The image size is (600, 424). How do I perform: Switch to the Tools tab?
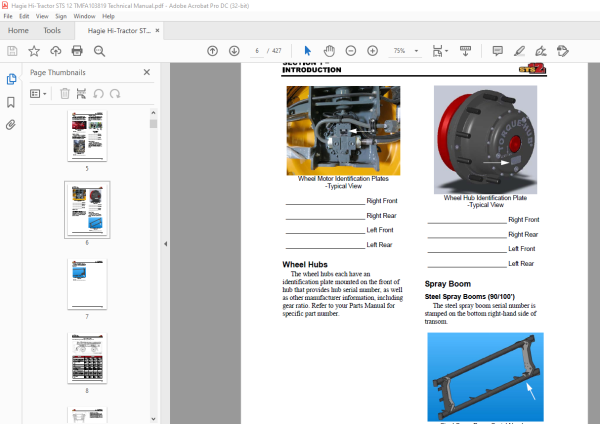(52, 31)
